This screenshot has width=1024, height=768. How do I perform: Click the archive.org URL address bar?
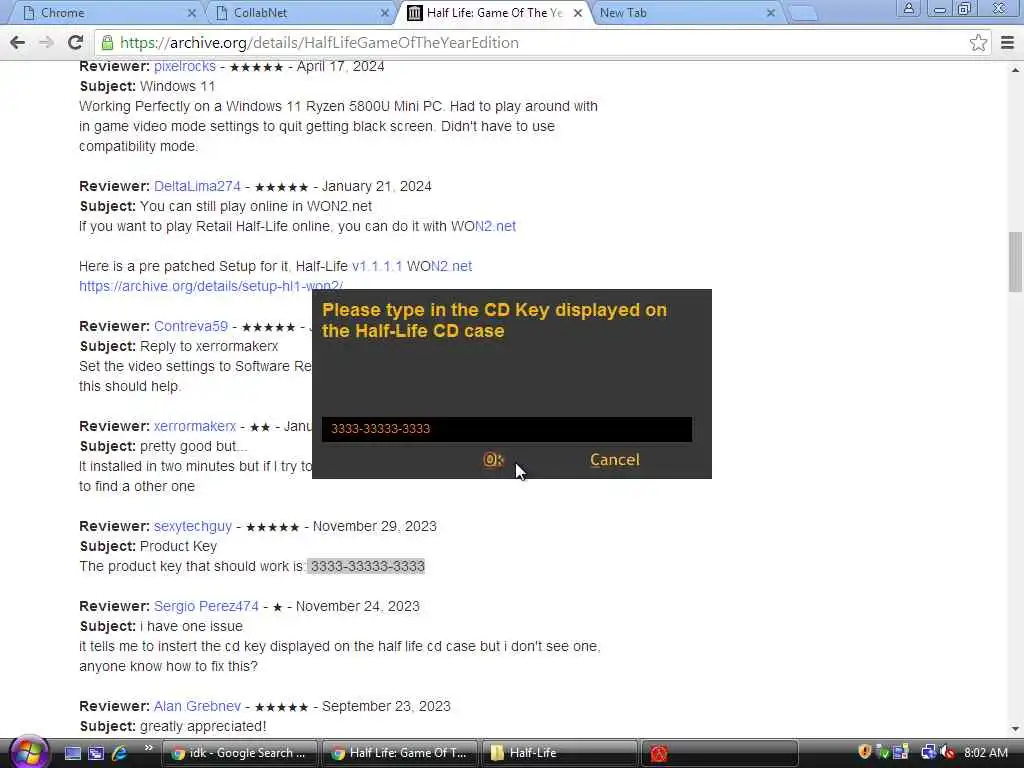click(542, 42)
